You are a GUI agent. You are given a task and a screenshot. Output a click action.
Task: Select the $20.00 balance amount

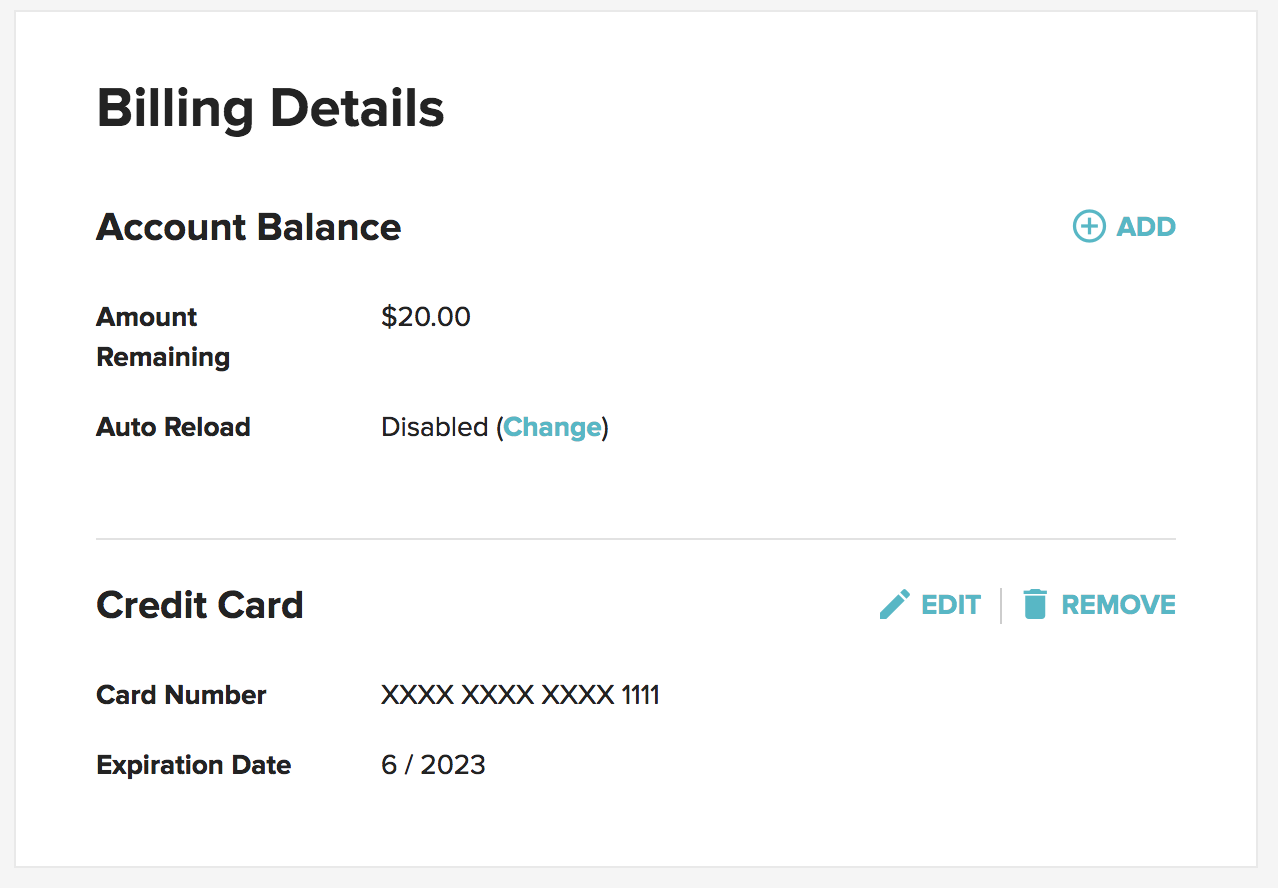(425, 318)
